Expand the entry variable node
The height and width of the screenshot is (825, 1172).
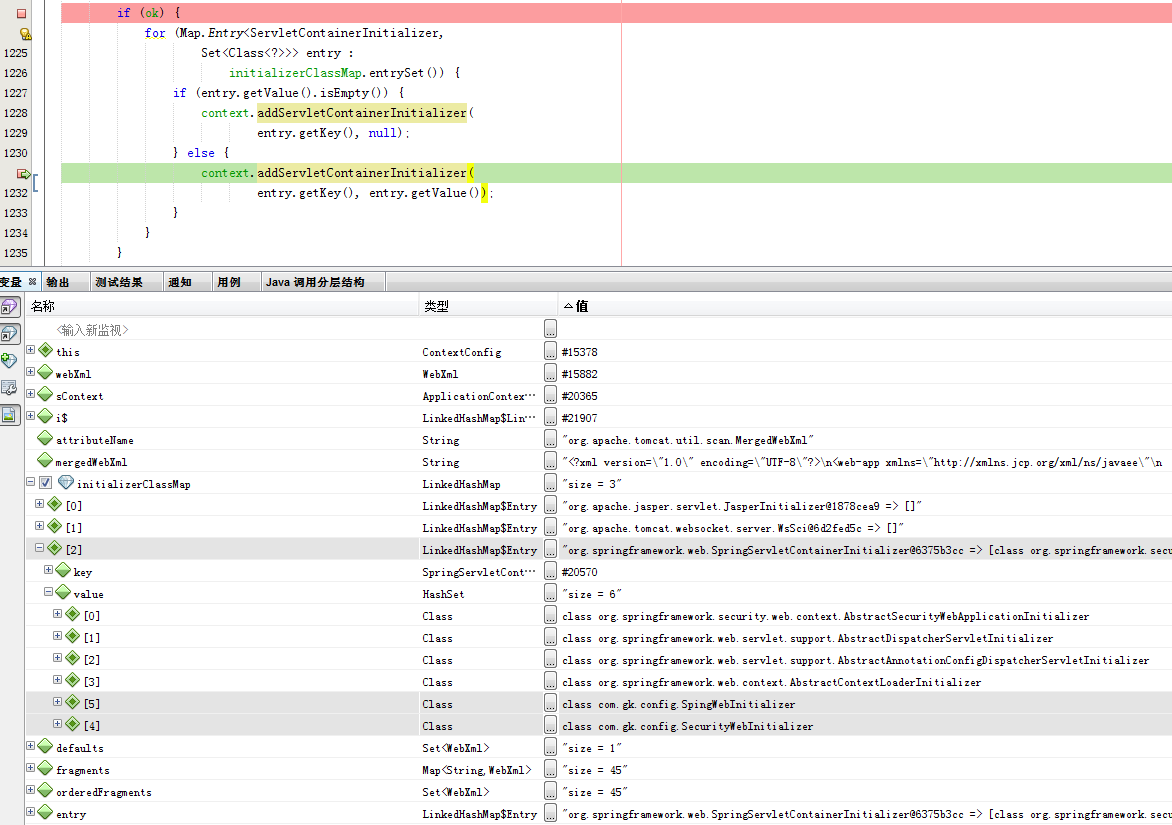tap(31, 812)
